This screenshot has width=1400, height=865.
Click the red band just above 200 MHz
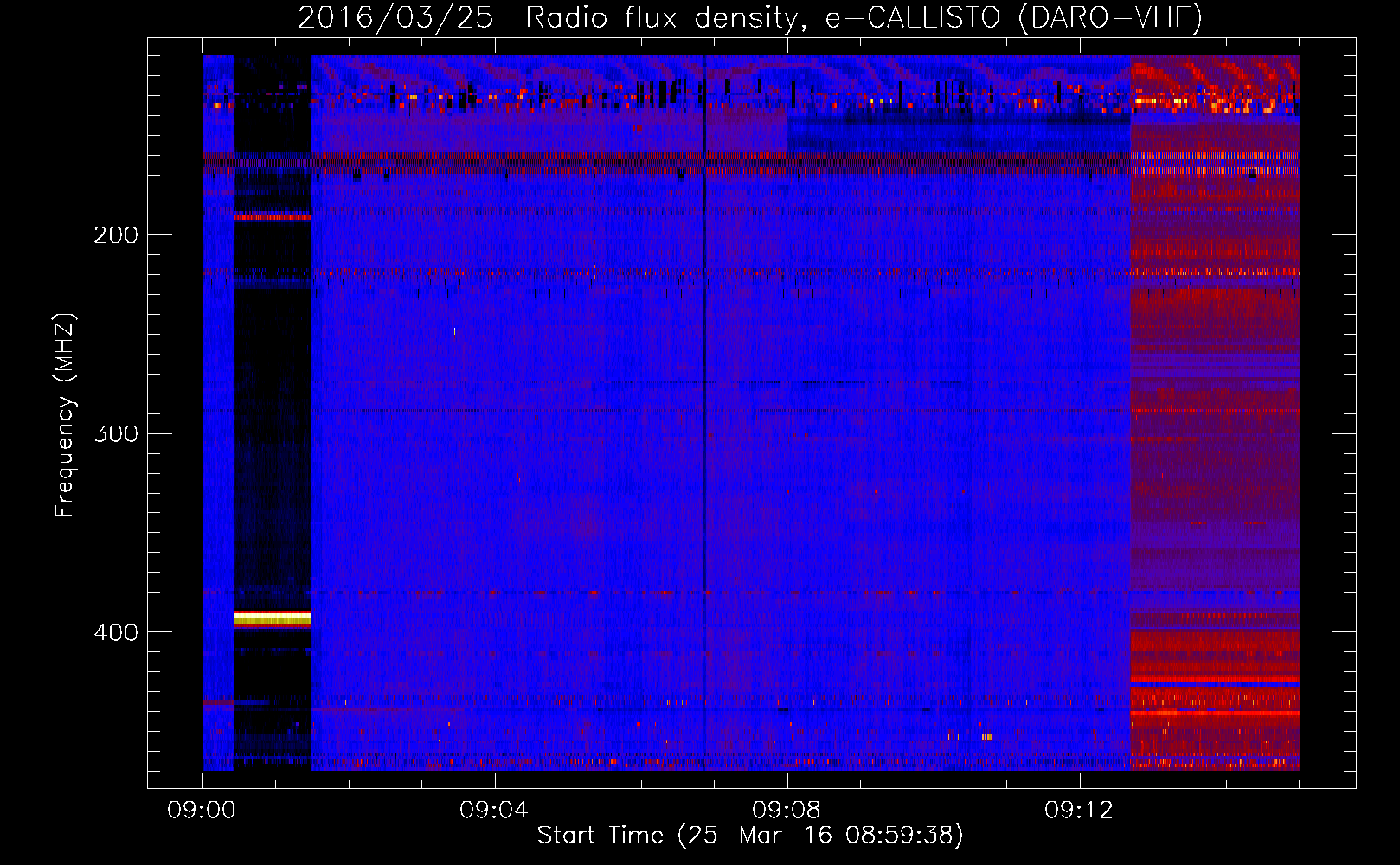pyautogui.click(x=273, y=217)
